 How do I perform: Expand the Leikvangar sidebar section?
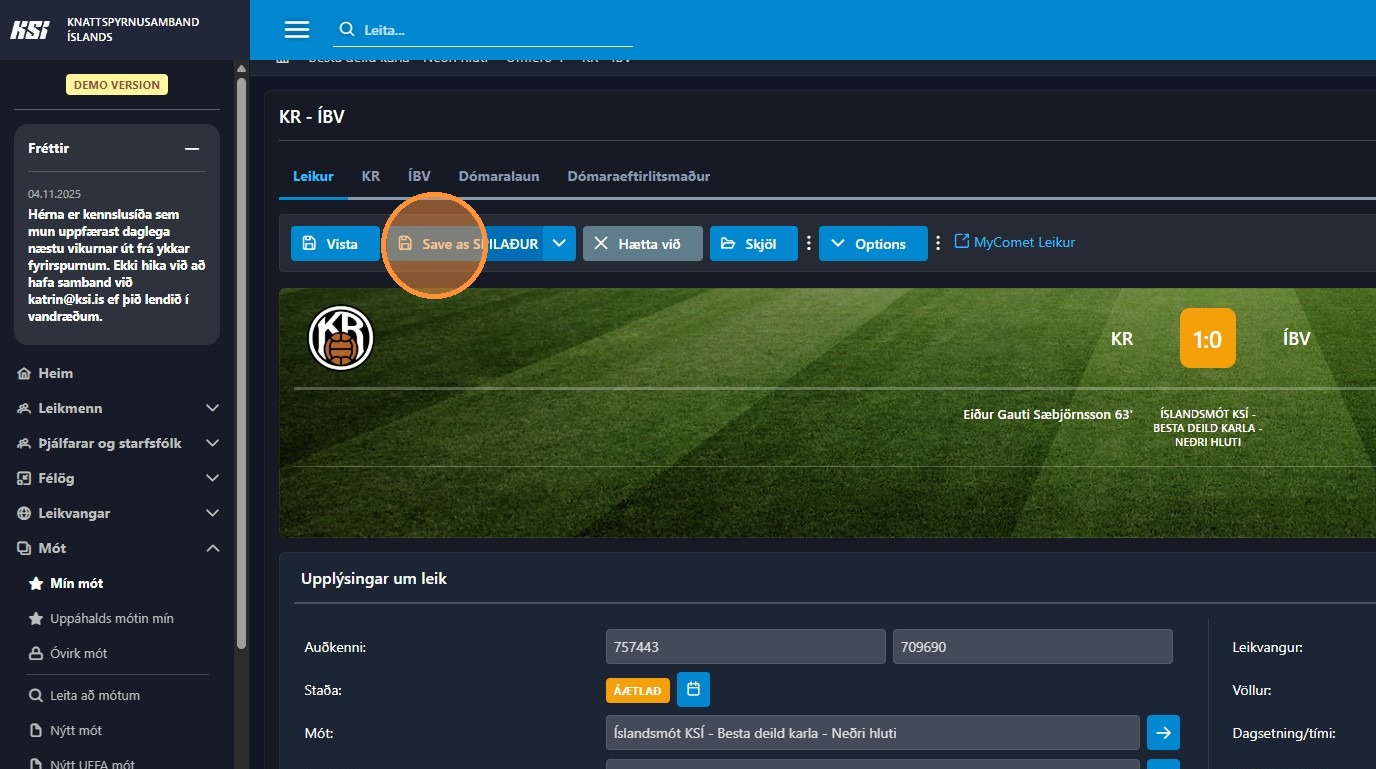click(117, 513)
